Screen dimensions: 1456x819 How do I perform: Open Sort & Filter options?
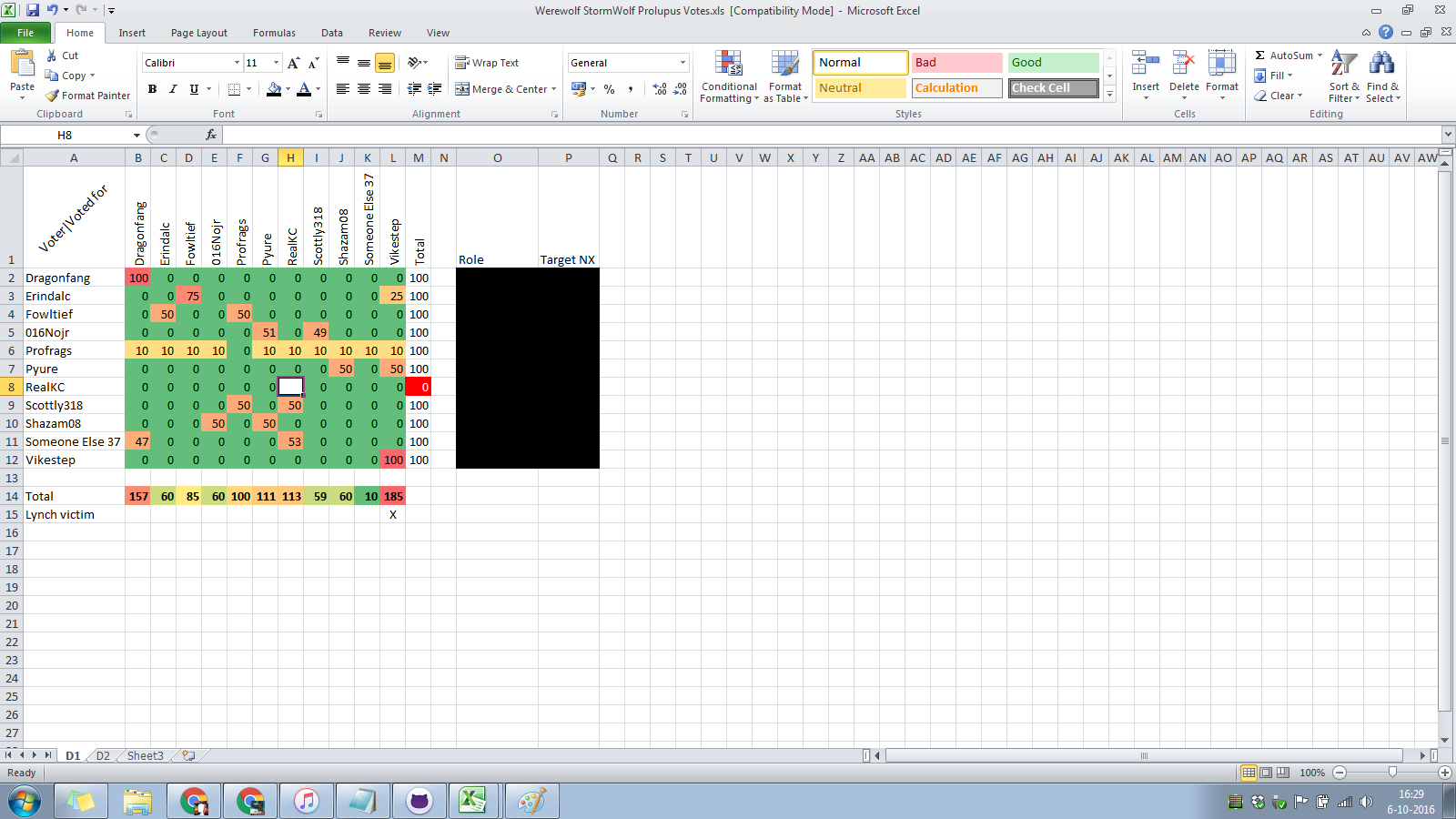(x=1344, y=77)
